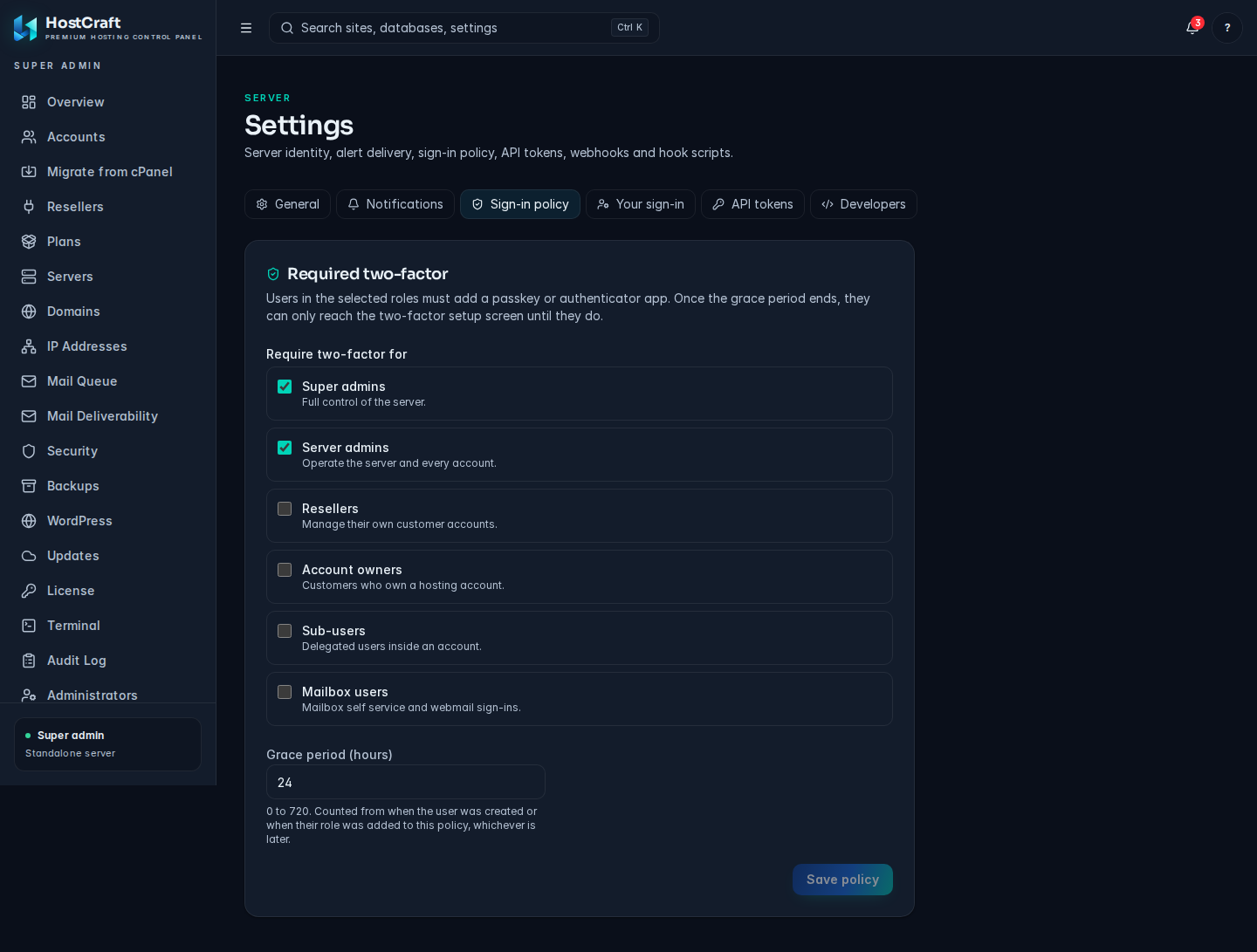Focus the search sites, databases, settings box

click(x=464, y=28)
